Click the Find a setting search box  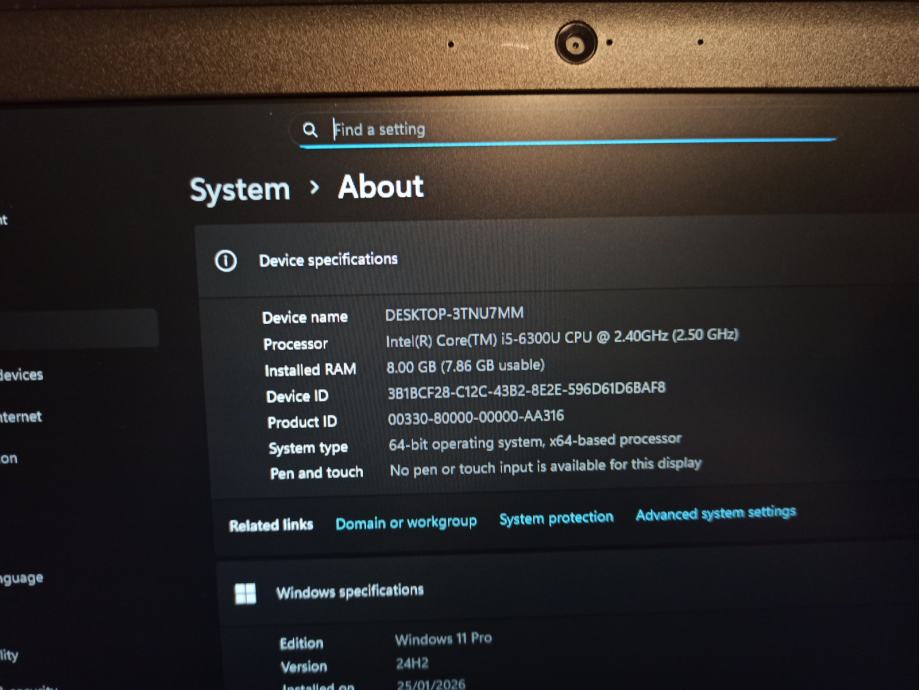pyautogui.click(x=564, y=130)
